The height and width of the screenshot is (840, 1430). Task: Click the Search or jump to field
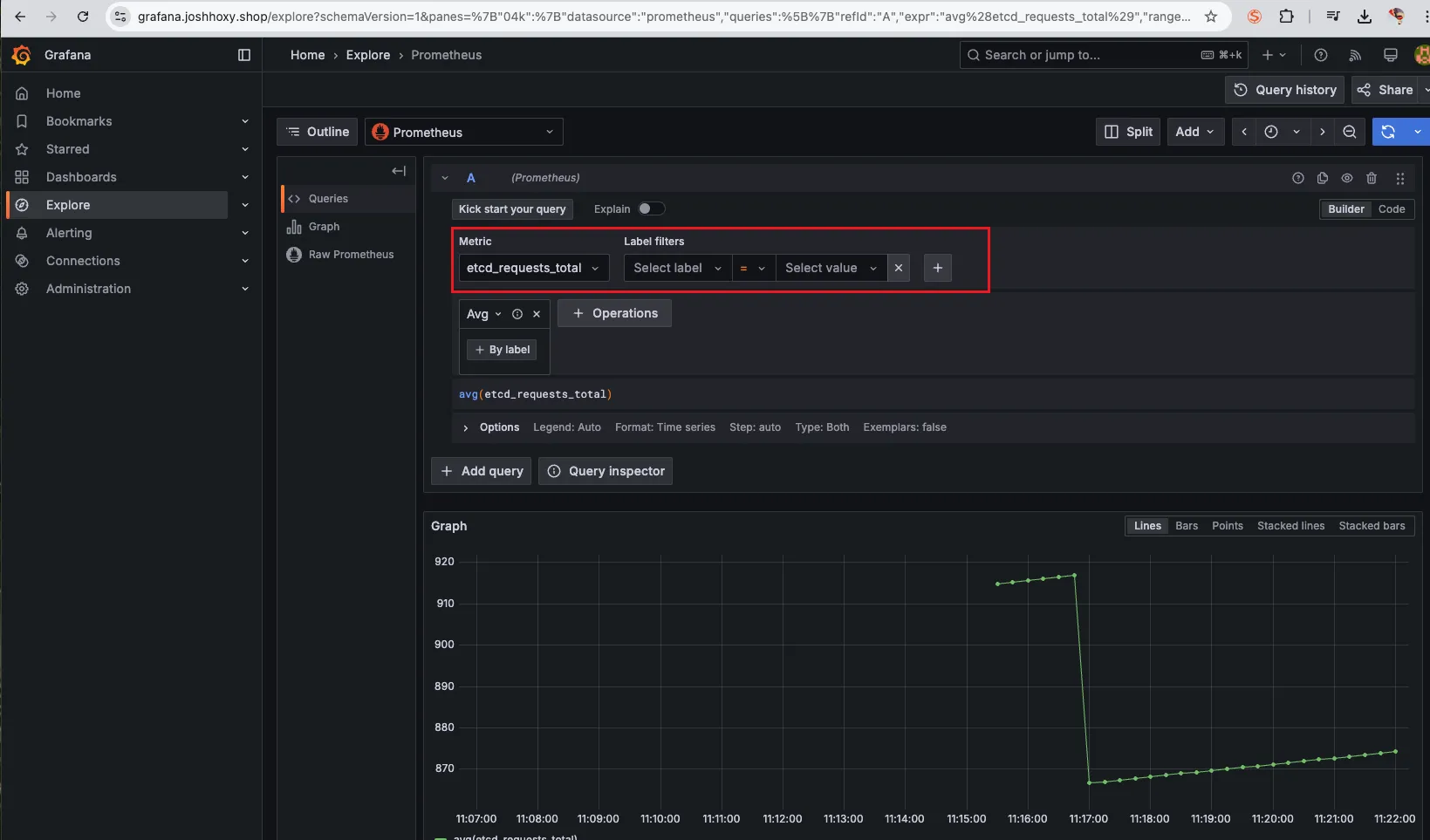tap(1104, 55)
